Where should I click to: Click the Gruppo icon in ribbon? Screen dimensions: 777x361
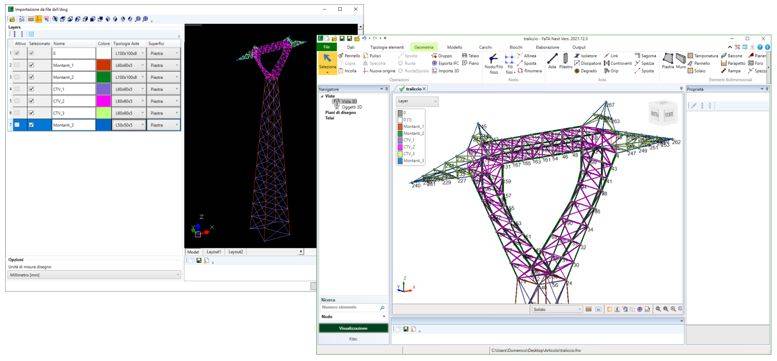[442, 56]
